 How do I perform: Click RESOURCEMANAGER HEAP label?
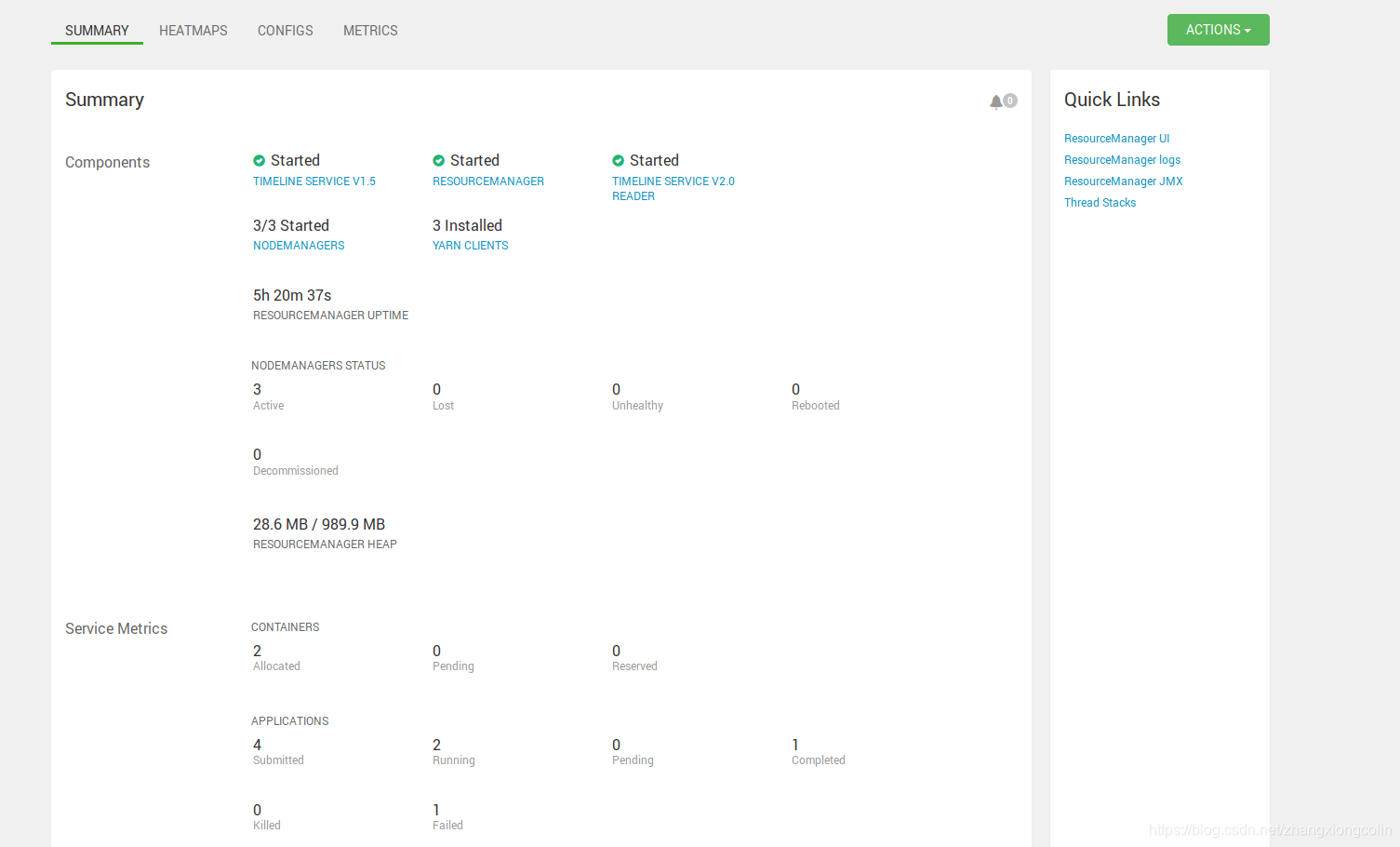pos(325,544)
